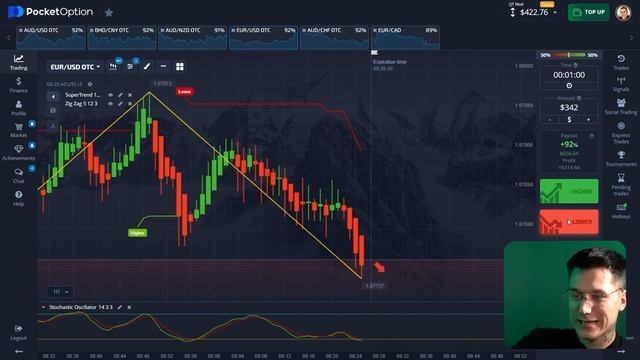Open Social Trading
The image size is (640, 360).
click(621, 107)
